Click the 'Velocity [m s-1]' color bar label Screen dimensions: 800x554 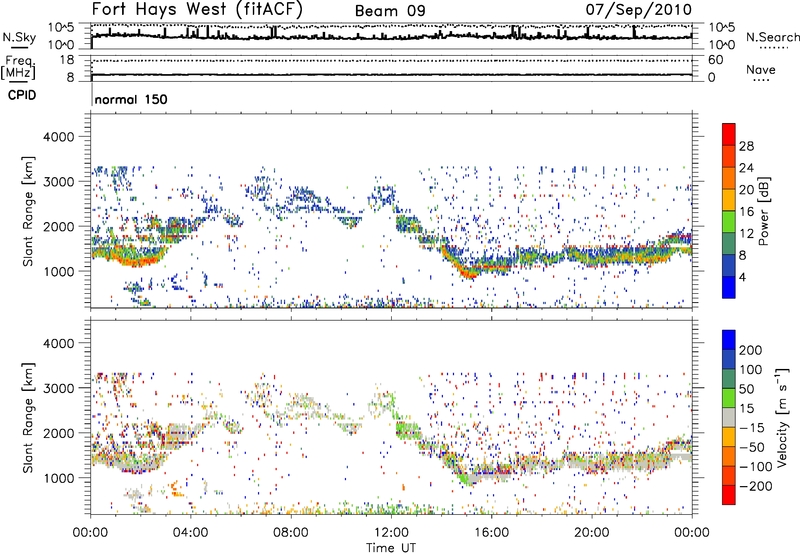[781, 417]
